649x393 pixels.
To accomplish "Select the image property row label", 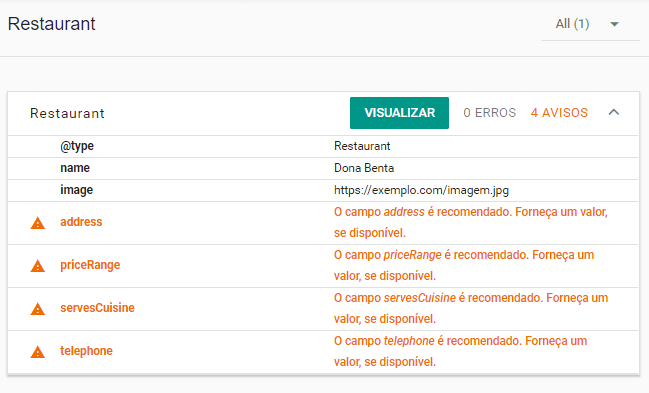I will [77, 190].
